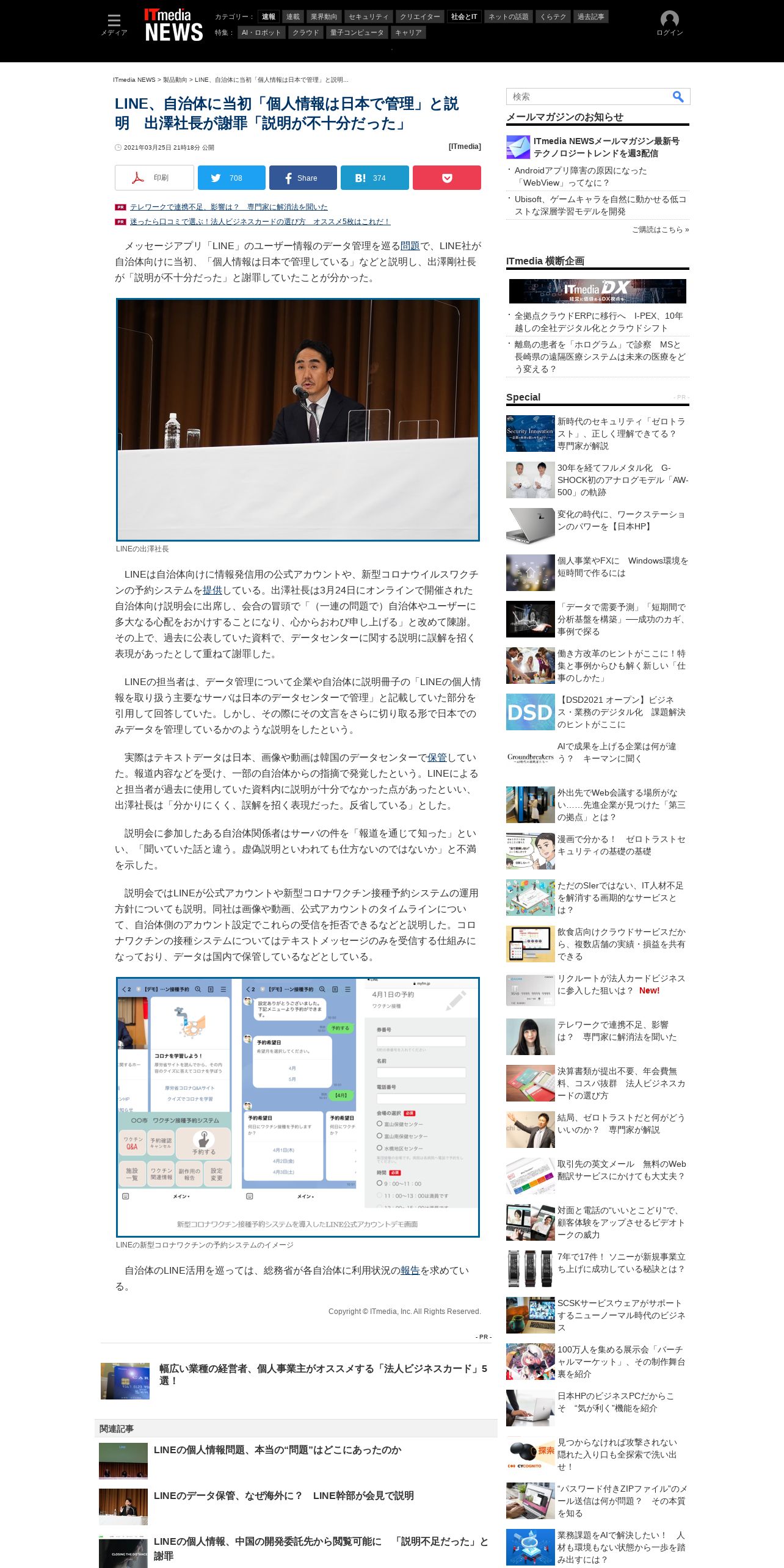Open the クリエイター category
784x1568 pixels.
tap(419, 16)
